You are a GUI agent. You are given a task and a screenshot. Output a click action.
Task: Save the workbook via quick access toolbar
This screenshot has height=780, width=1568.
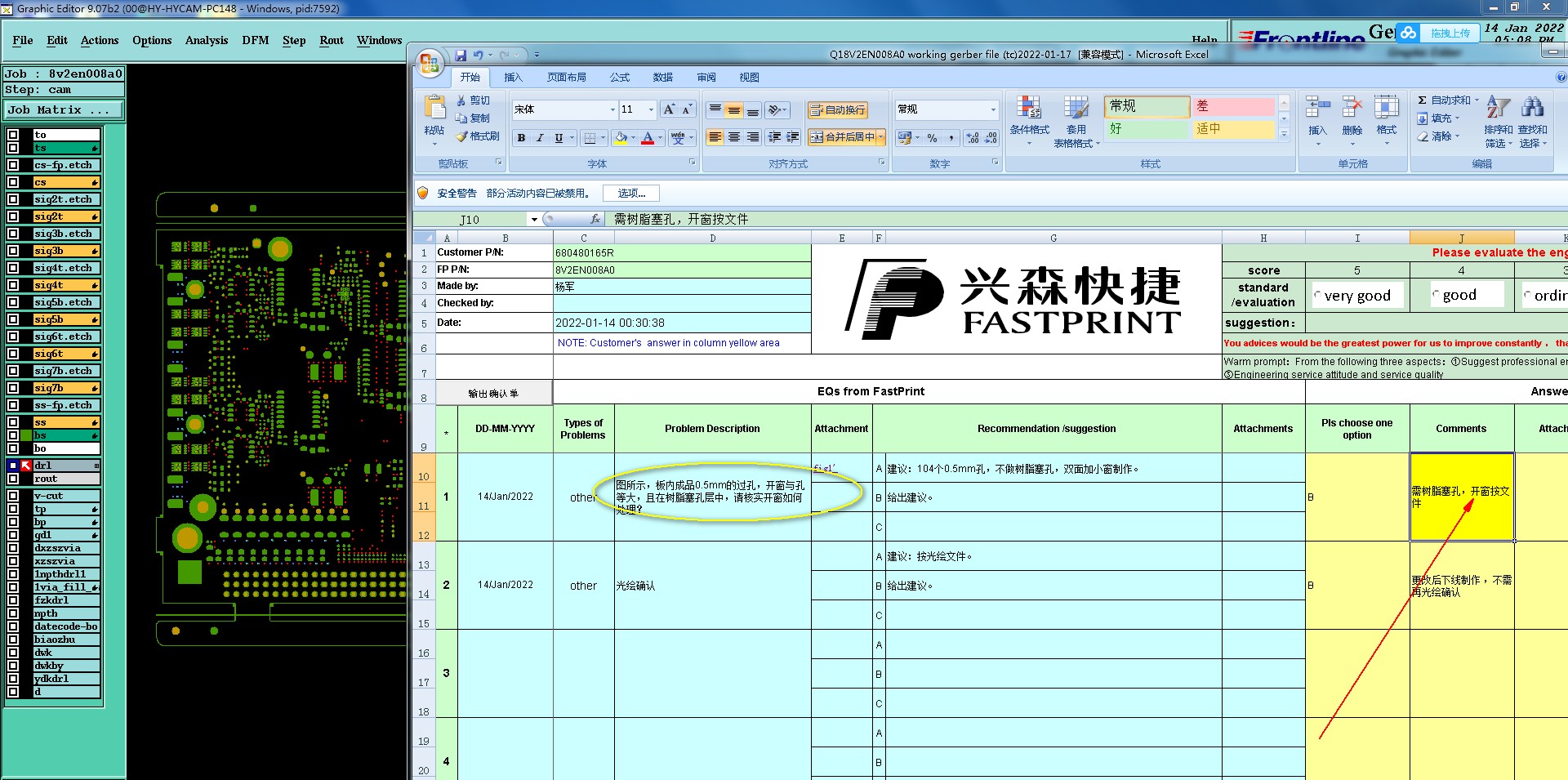(461, 55)
